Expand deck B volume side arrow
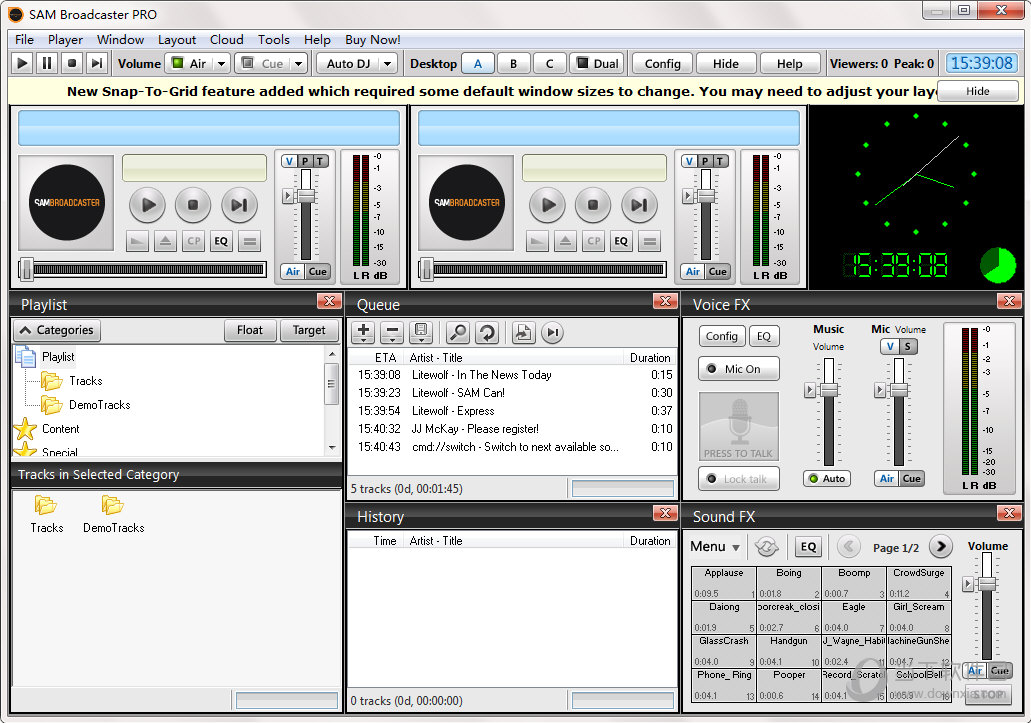Image resolution: width=1031 pixels, height=723 pixels. point(687,196)
